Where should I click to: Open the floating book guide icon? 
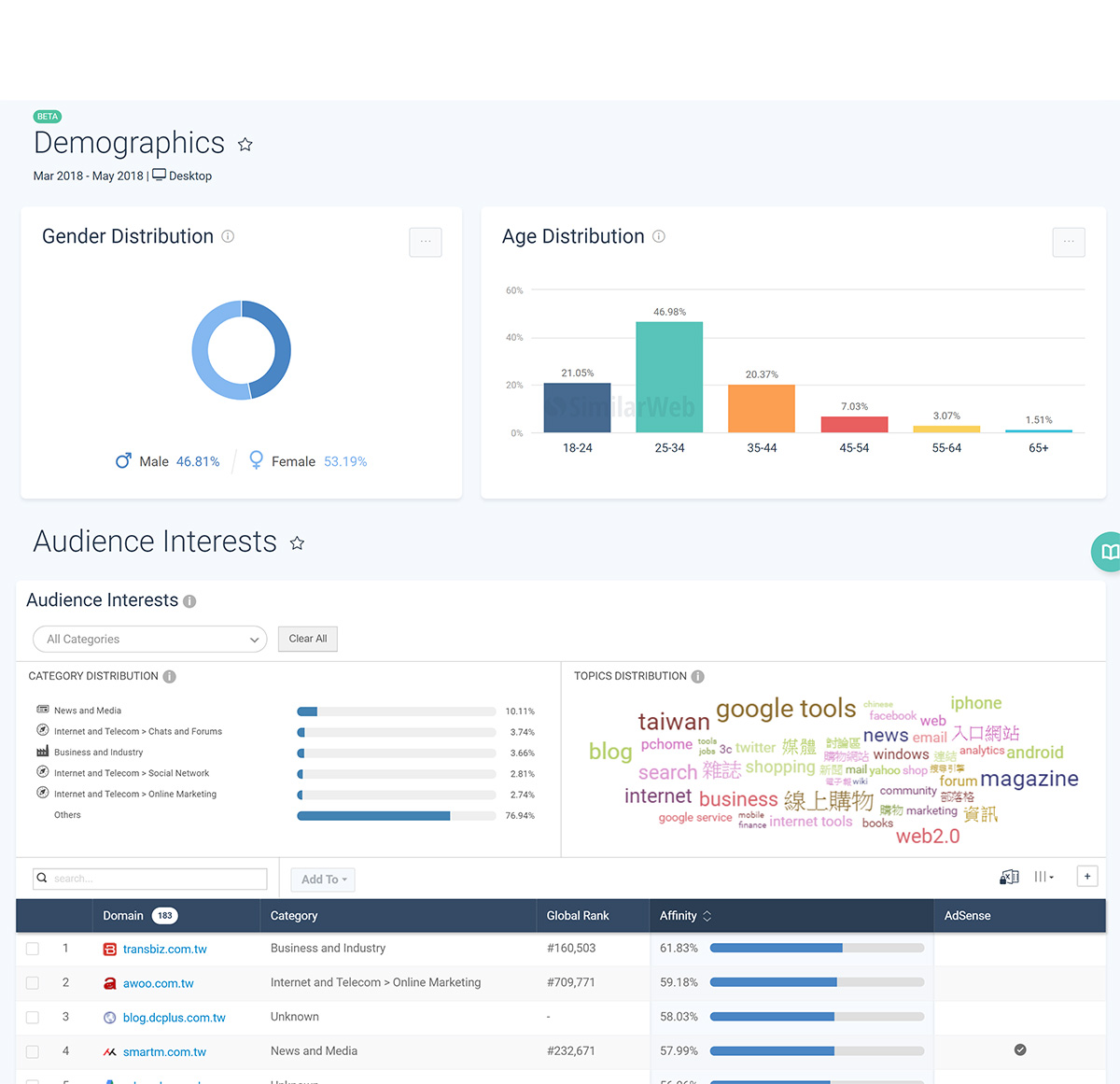click(1107, 552)
